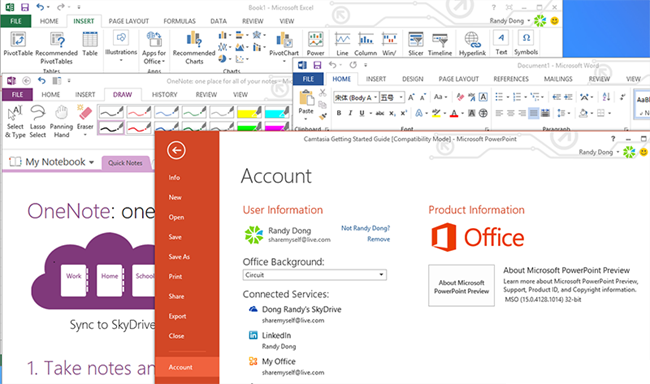Go back from PowerPoint backstage
The width and height of the screenshot is (650, 384).
[x=176, y=150]
